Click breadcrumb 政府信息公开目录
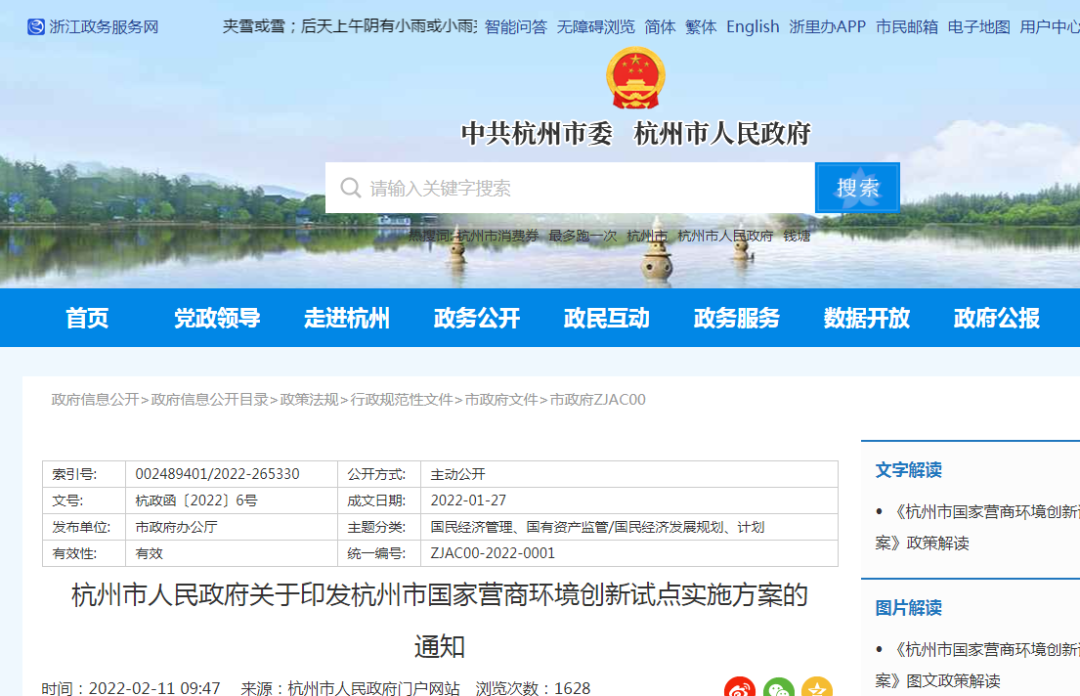Screen dimensions: 1080x696 (x=209, y=400)
